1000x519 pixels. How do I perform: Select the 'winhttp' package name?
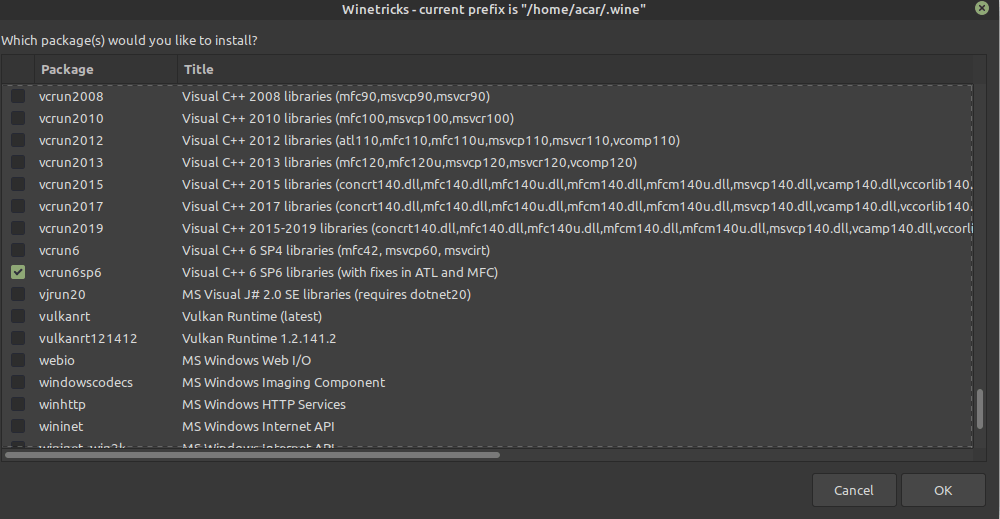tap(62, 404)
